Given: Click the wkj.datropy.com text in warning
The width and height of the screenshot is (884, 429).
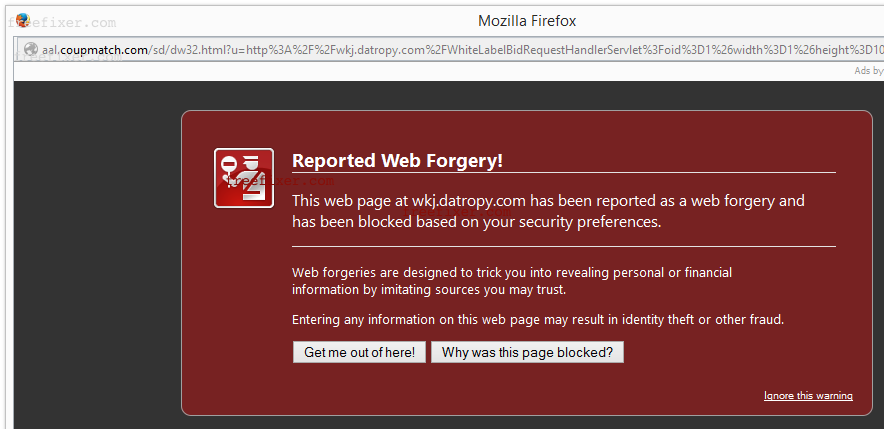Looking at the screenshot, I should click(469, 201).
